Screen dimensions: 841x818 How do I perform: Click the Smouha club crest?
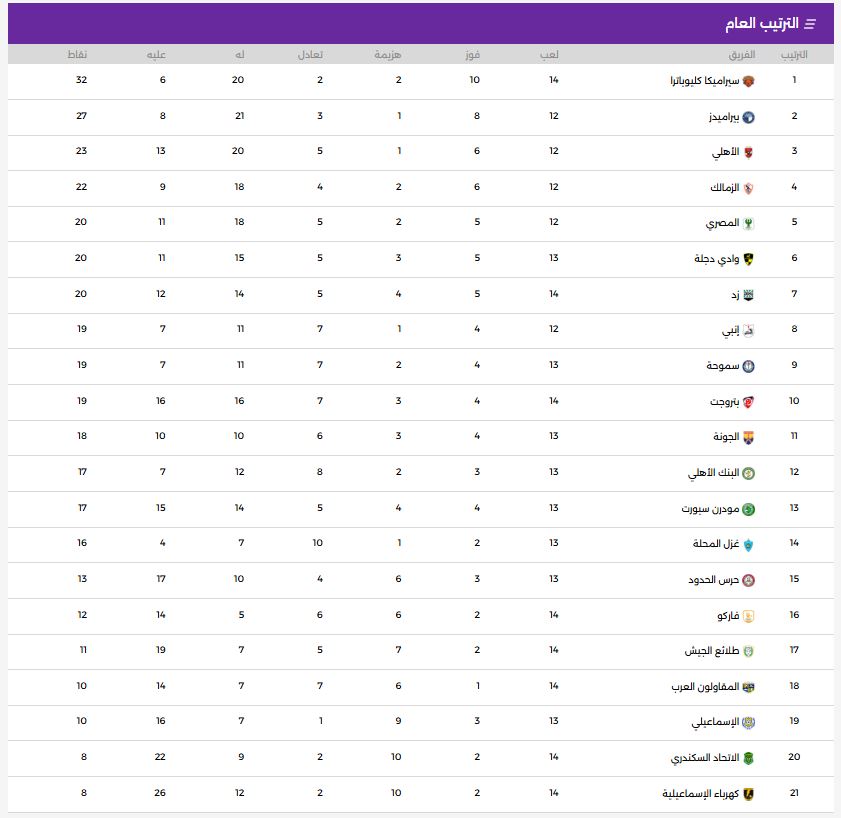coord(747,365)
